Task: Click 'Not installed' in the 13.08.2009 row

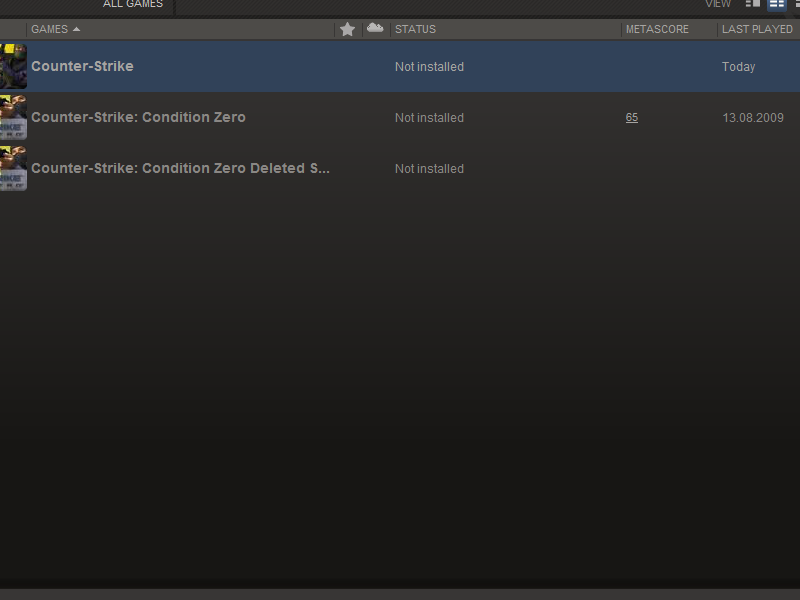Action: 429,118
